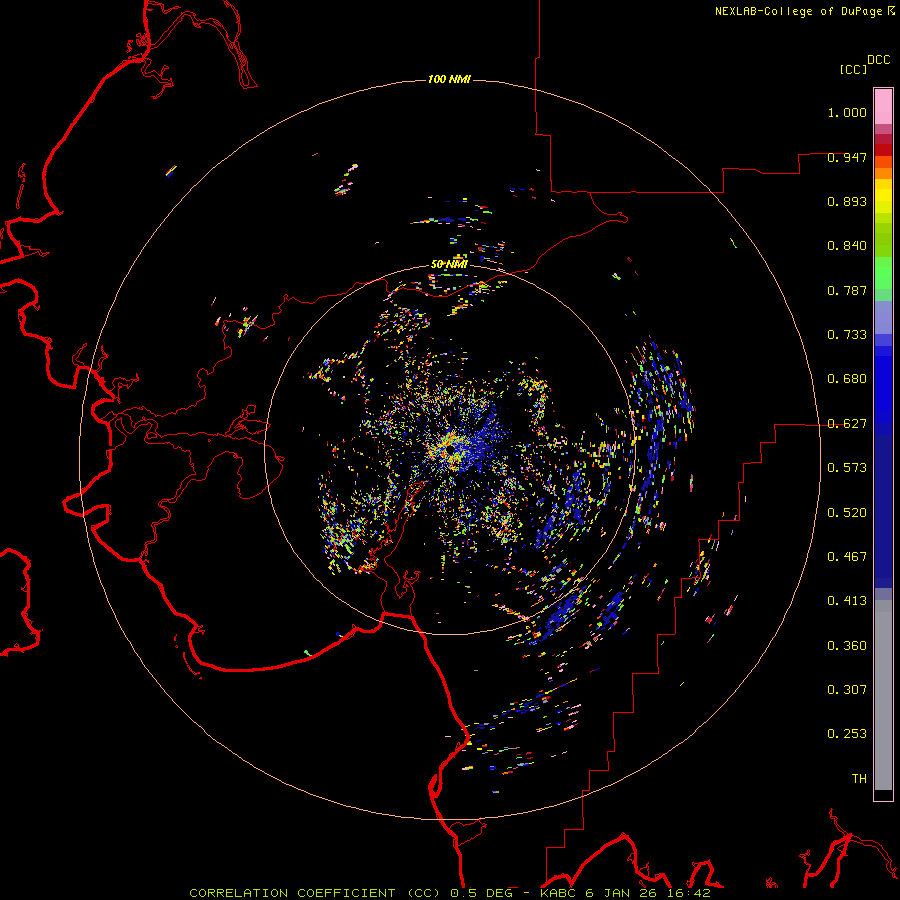Click the 0.360 legend value
This screenshot has width=900, height=900.
pyautogui.click(x=847, y=646)
